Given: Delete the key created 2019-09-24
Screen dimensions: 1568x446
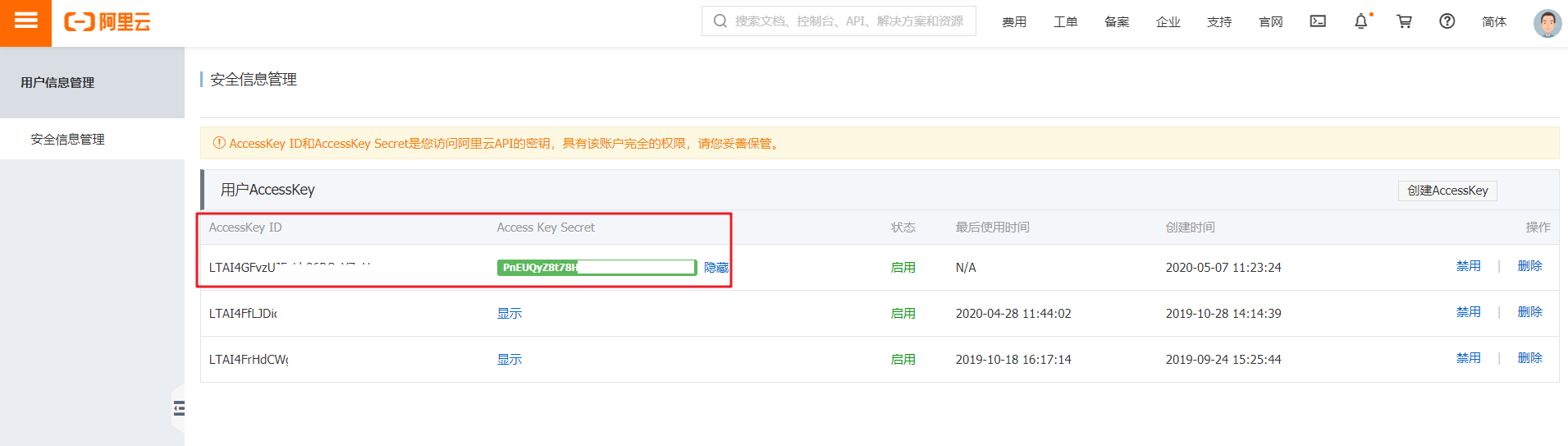Looking at the screenshot, I should (1529, 358).
